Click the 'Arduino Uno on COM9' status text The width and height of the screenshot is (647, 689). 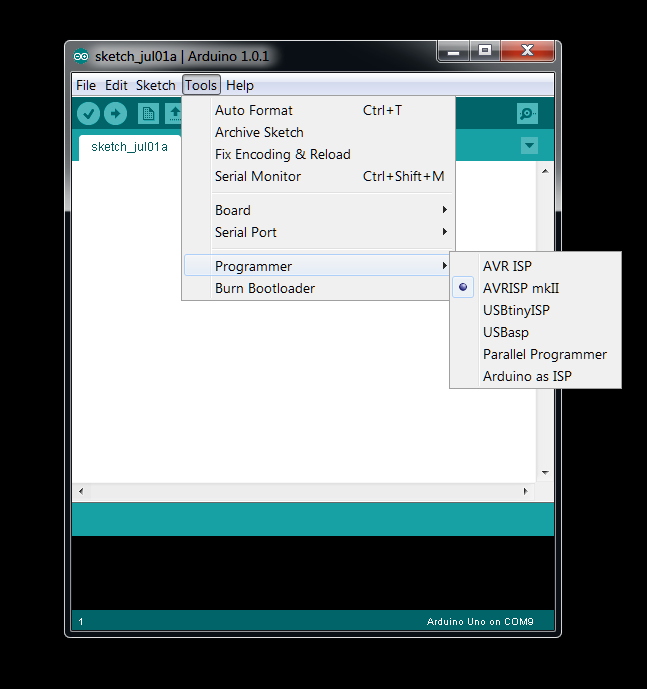coord(480,621)
